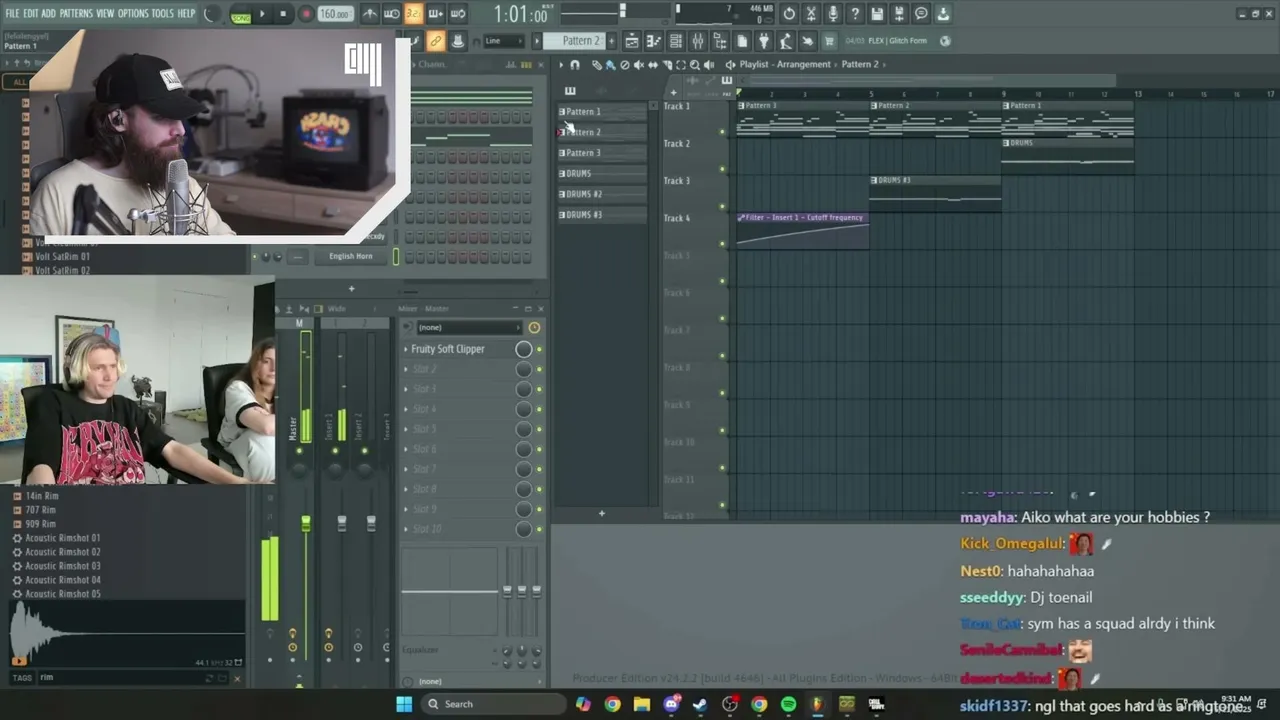Open the Playlist view icon

pyautogui.click(x=632, y=41)
